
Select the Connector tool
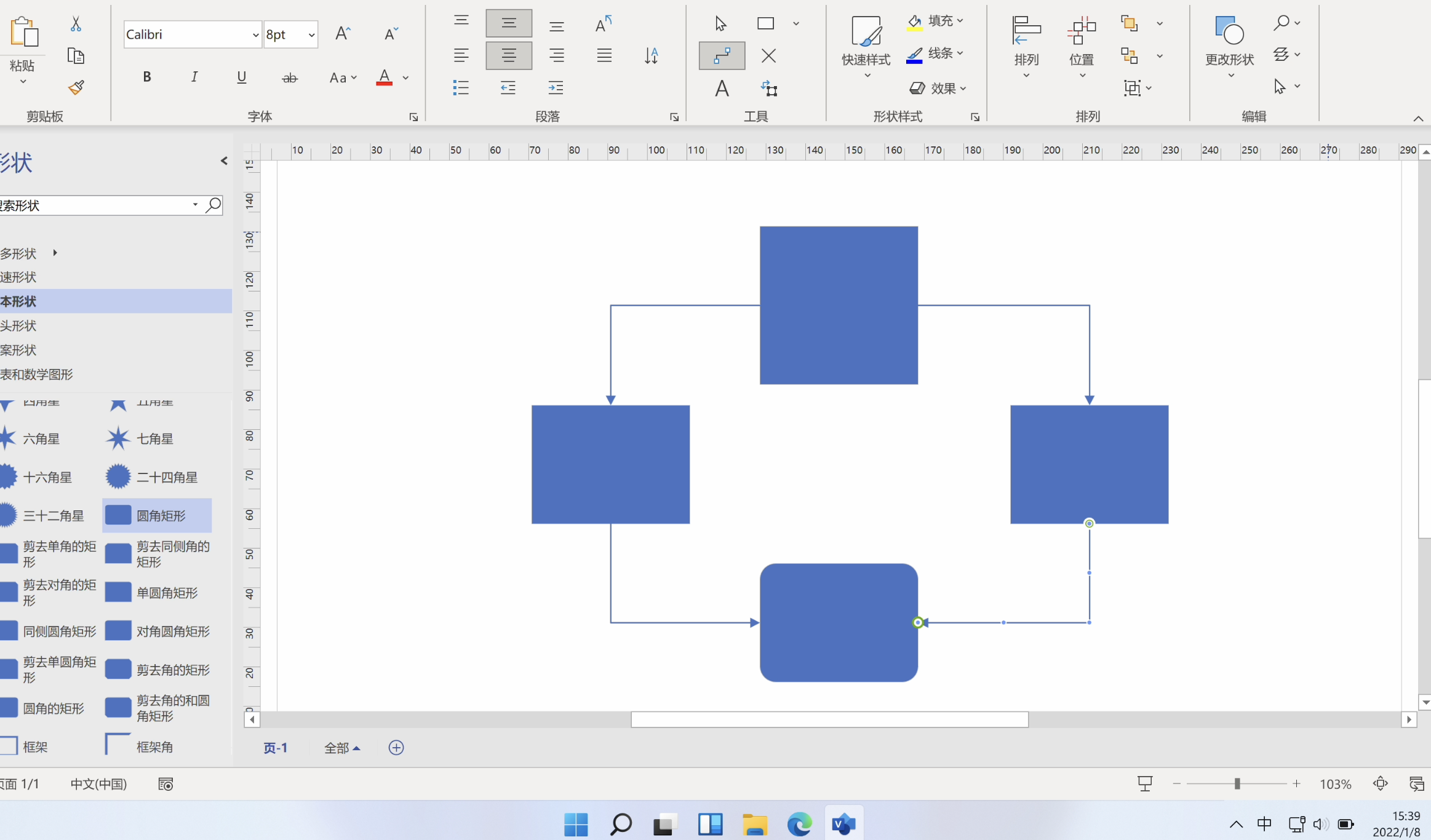[x=722, y=56]
